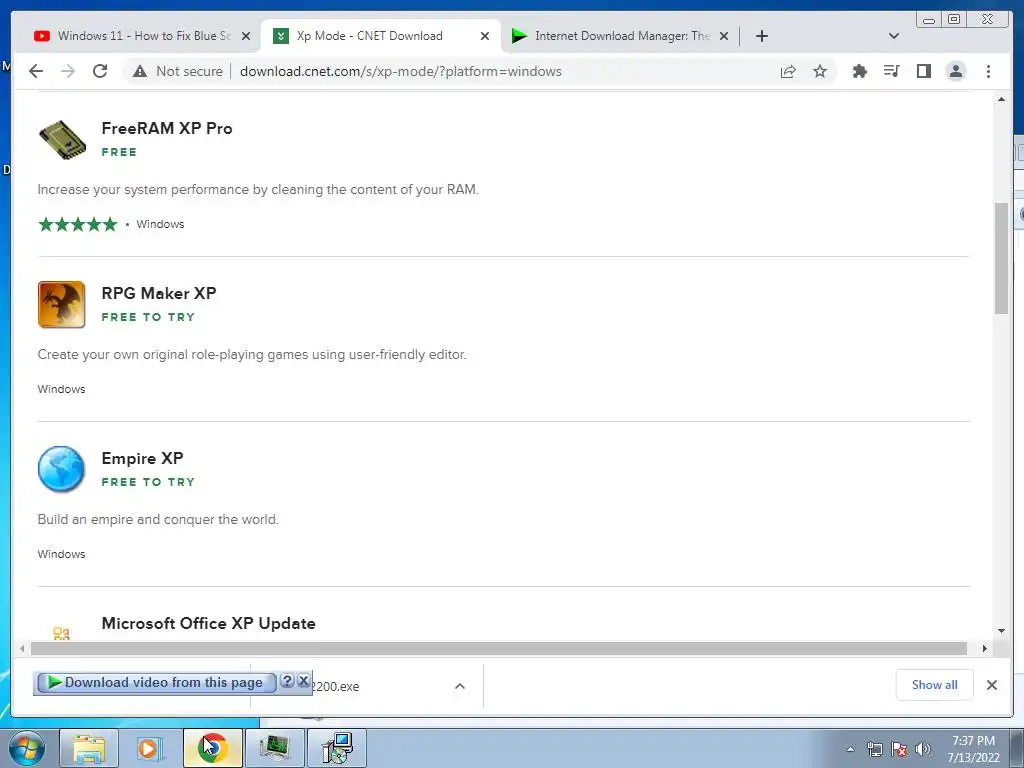Open the Action Center flag icon

pyautogui.click(x=899, y=749)
